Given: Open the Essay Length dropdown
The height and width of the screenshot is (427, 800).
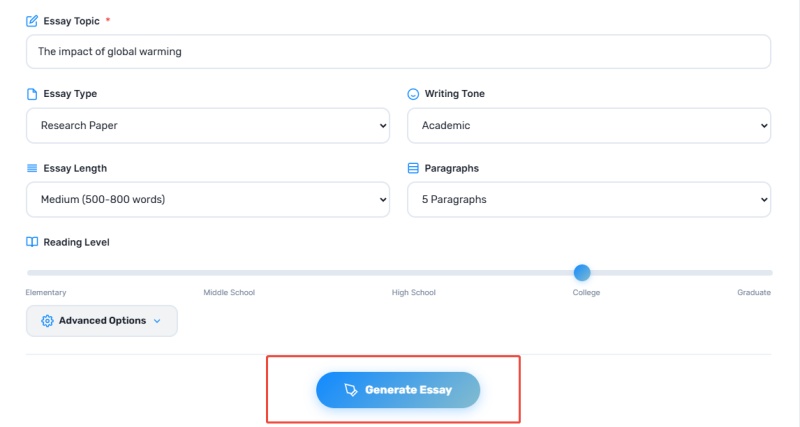Looking at the screenshot, I should coord(208,199).
